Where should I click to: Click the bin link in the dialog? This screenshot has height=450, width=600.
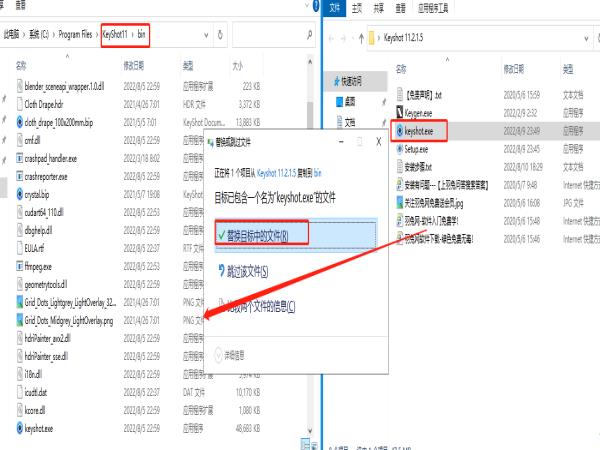[x=318, y=173]
